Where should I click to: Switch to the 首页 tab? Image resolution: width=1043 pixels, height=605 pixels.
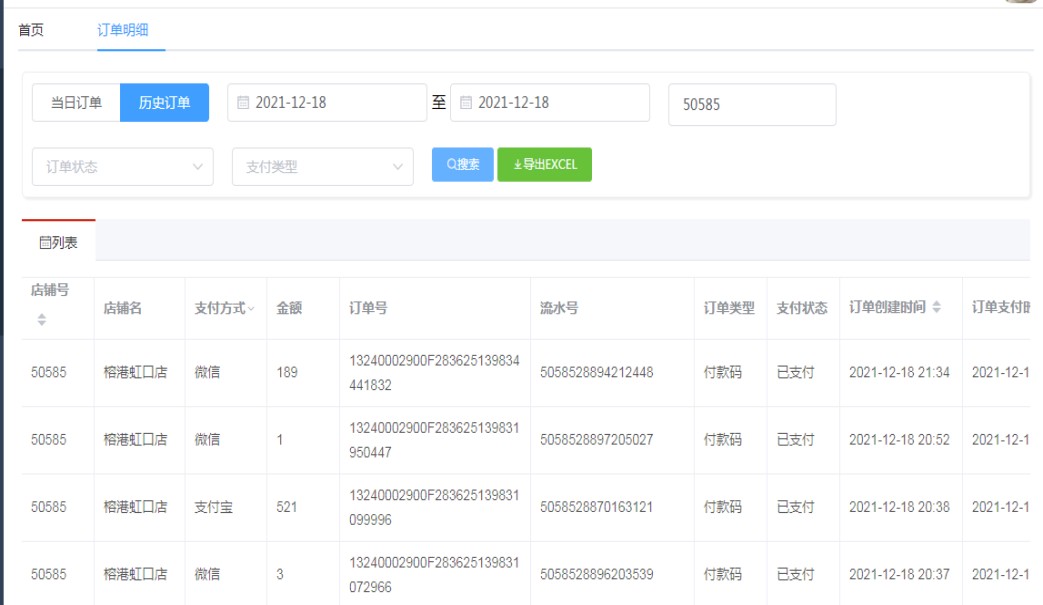[x=31, y=30]
